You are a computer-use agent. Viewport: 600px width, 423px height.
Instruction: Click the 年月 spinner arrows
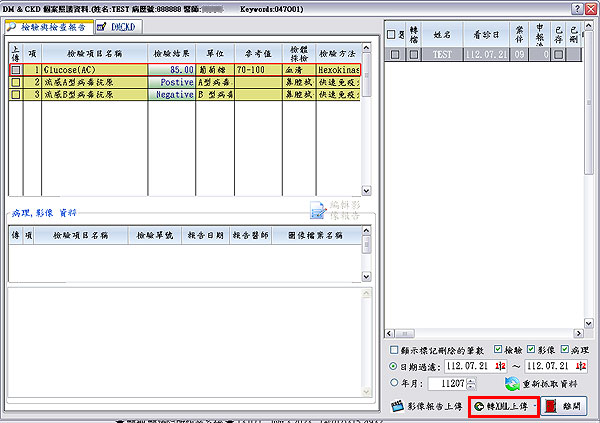click(x=471, y=384)
